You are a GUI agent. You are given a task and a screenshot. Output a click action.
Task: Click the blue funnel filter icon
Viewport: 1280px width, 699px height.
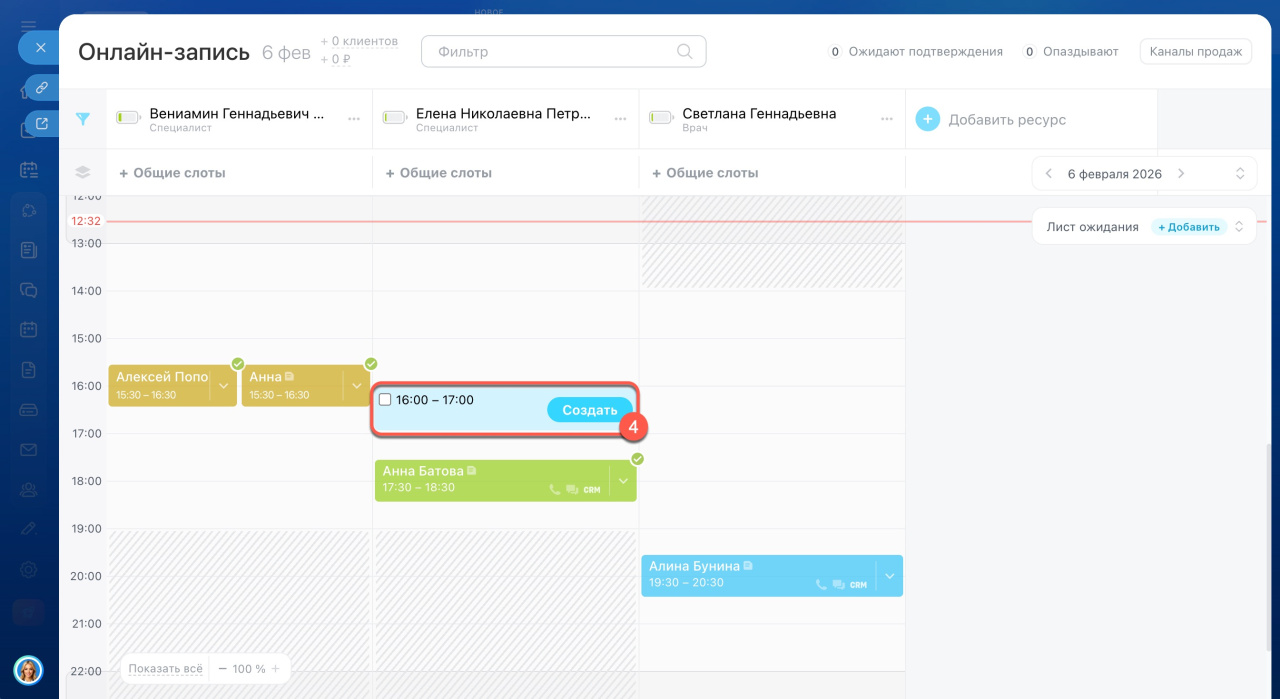coord(84,119)
